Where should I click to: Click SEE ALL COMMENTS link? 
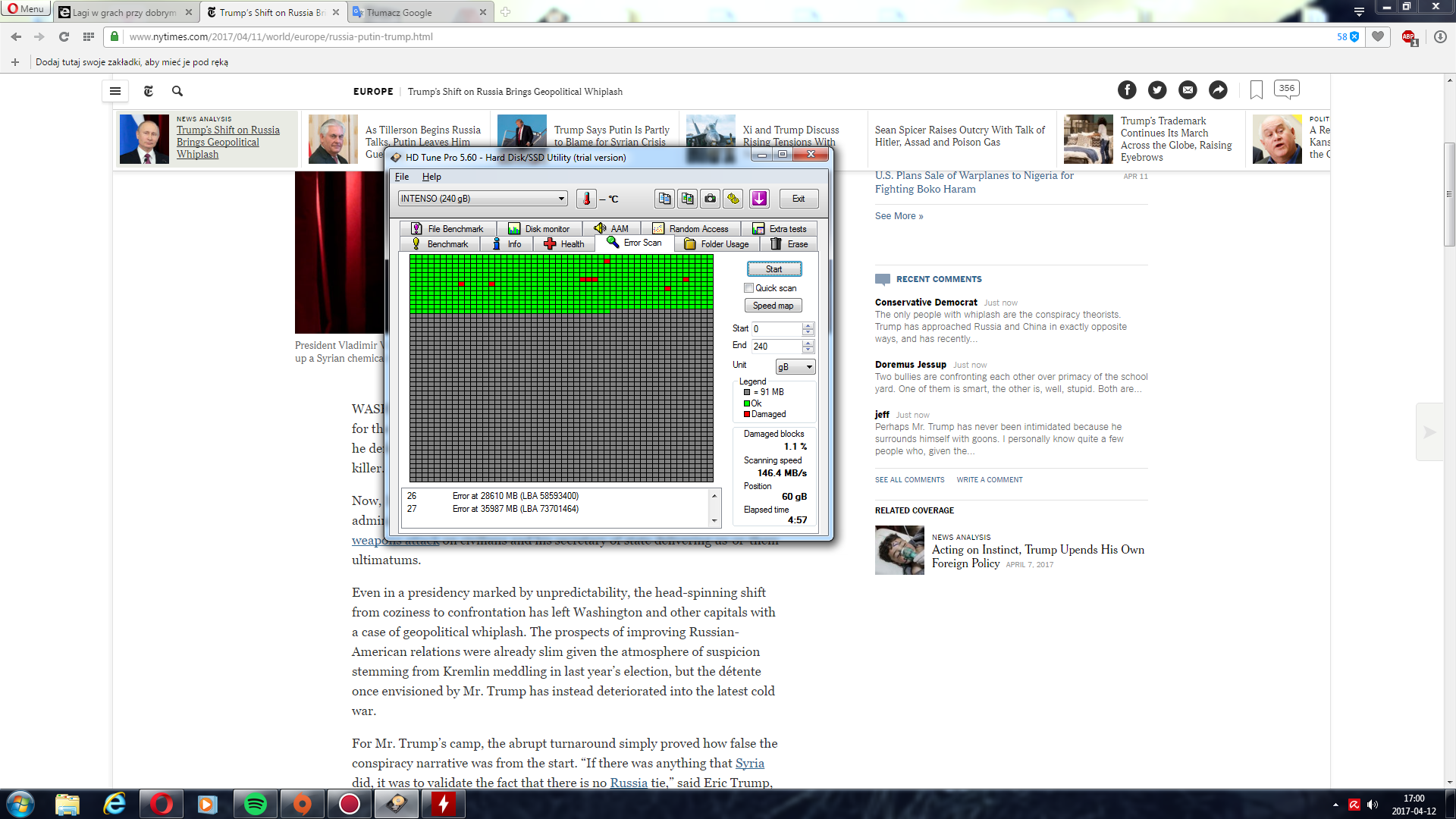(909, 480)
